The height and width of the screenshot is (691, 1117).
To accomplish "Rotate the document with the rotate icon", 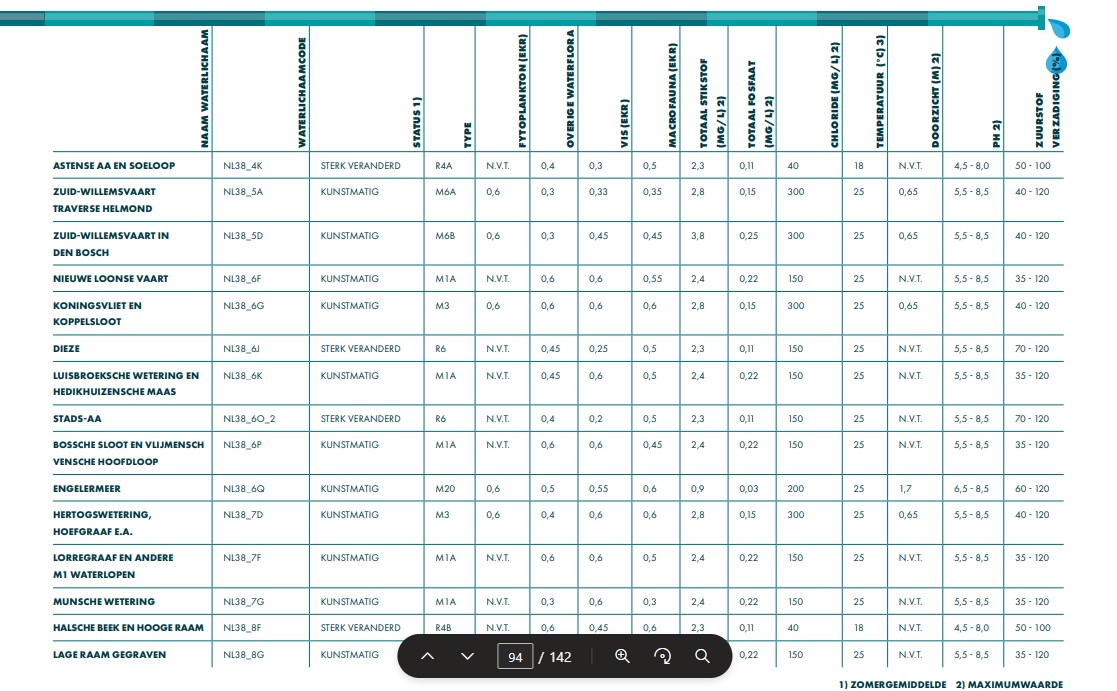I will pyautogui.click(x=662, y=656).
